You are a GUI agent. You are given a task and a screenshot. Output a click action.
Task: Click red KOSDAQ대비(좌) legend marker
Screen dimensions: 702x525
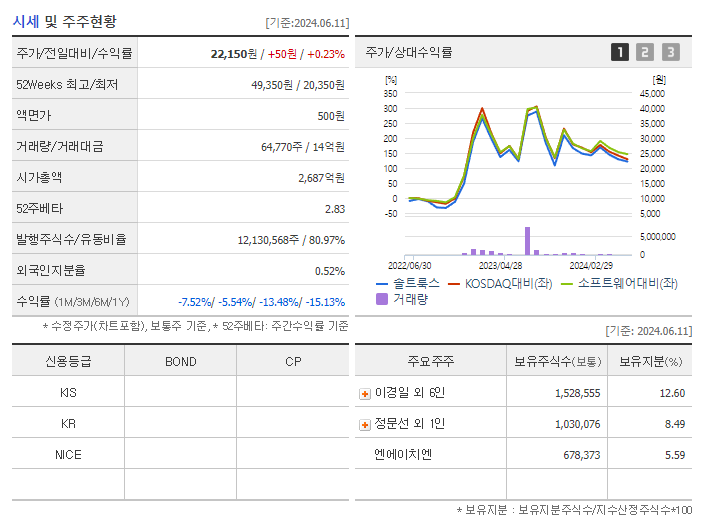(454, 284)
